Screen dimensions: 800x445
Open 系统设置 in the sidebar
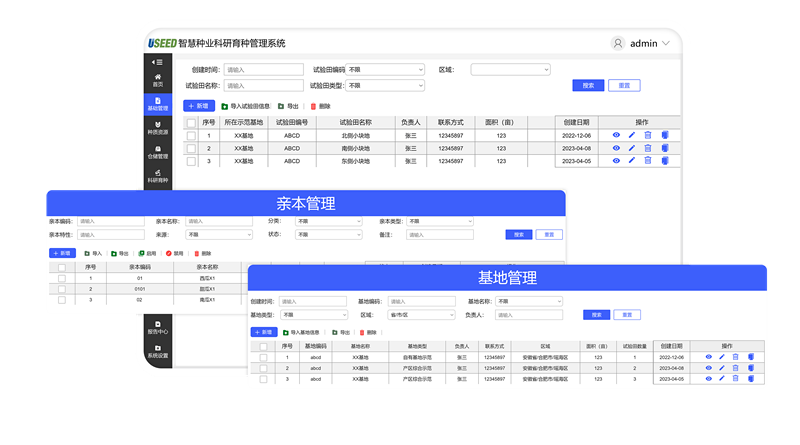click(157, 352)
